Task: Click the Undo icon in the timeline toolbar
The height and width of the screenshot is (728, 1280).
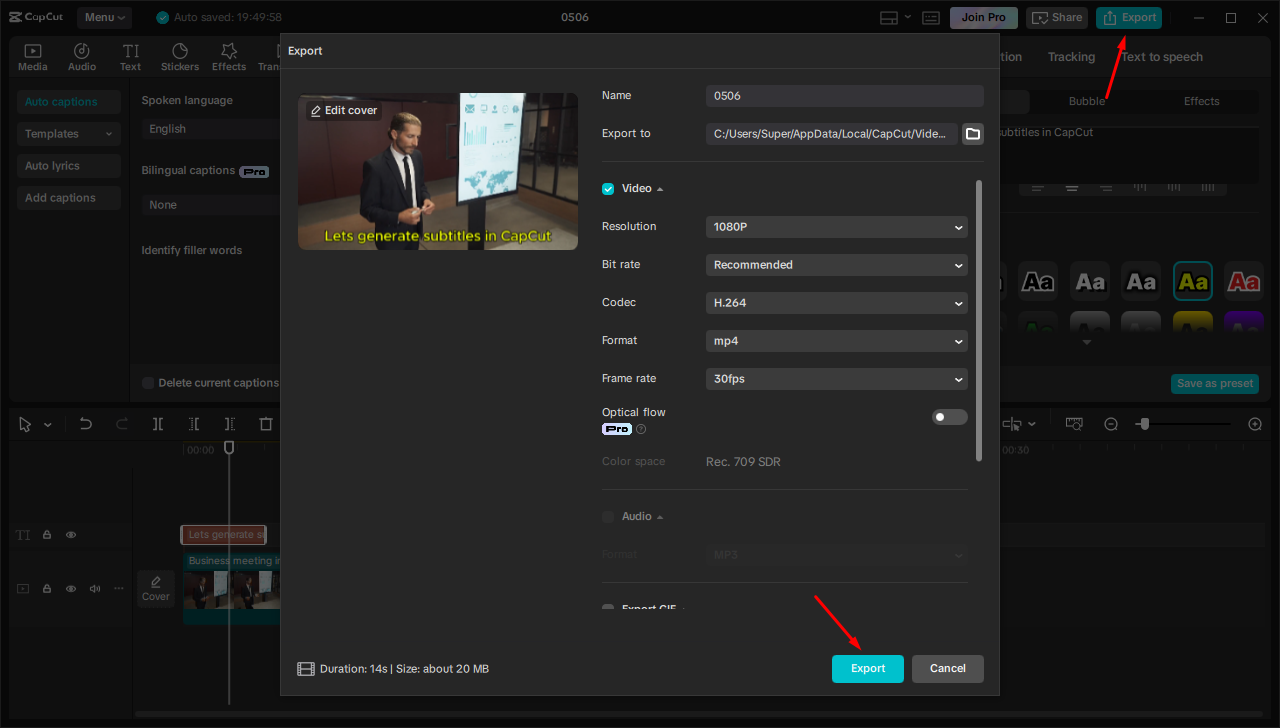Action: click(x=85, y=423)
